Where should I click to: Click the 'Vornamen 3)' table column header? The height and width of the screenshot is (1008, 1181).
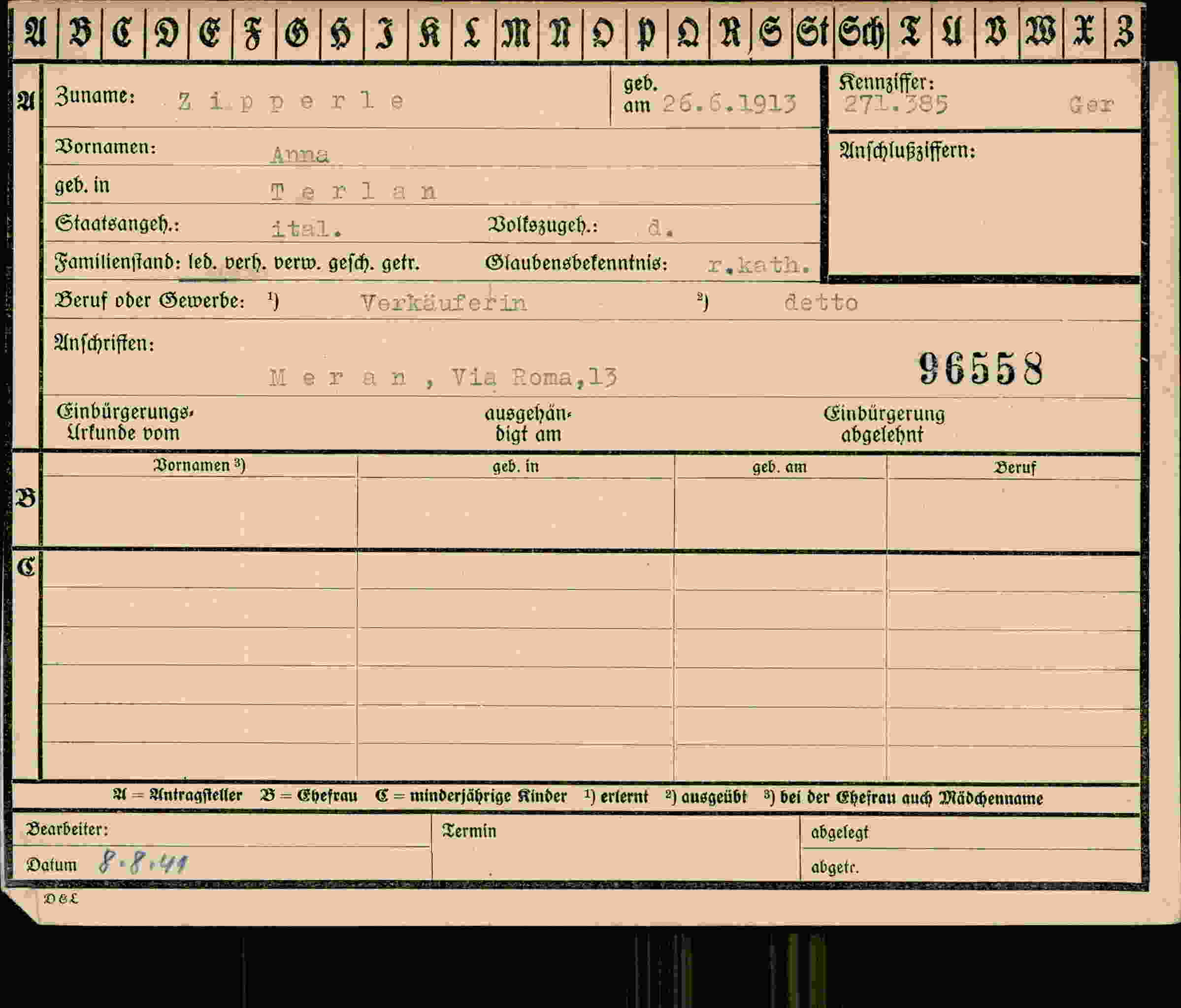click(199, 465)
